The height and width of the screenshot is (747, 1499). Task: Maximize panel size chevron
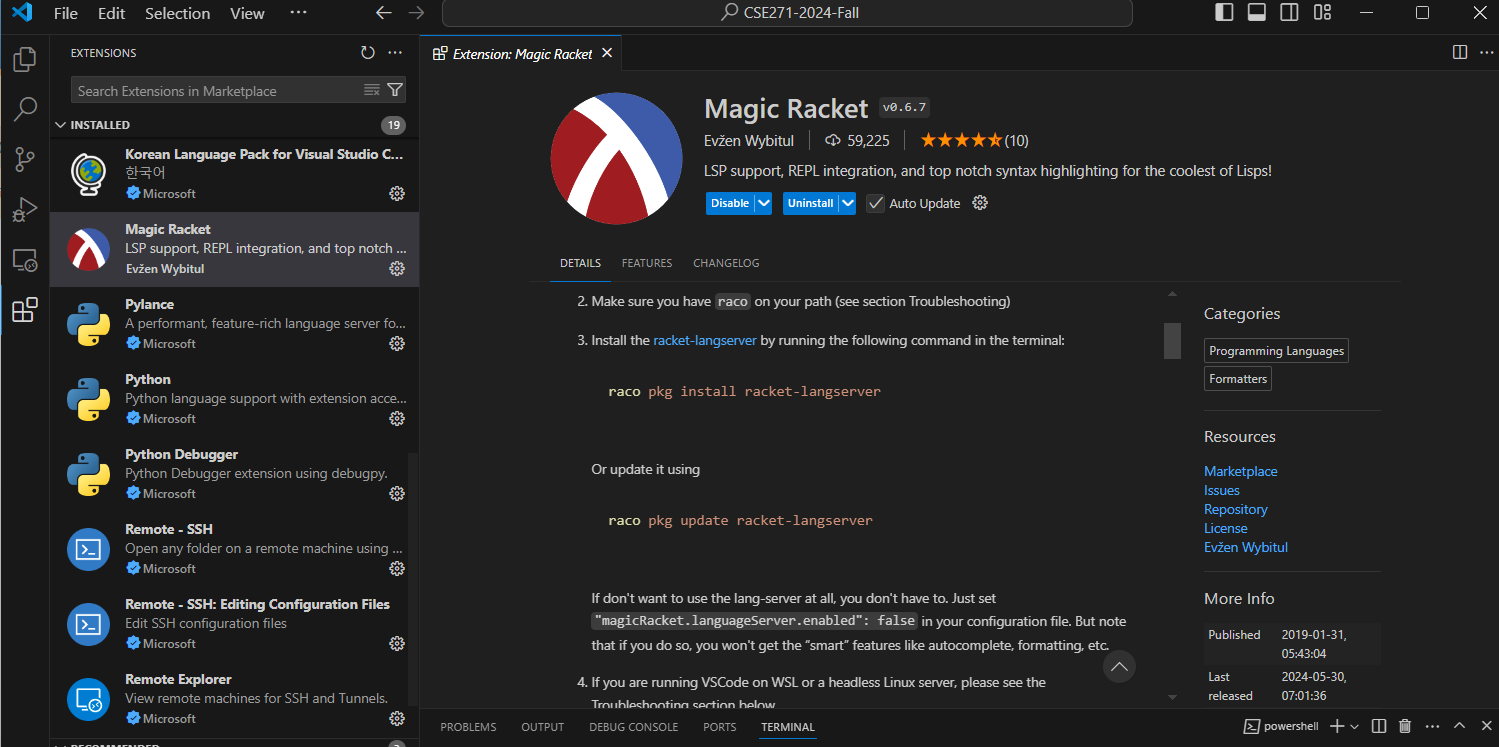pyautogui.click(x=1459, y=726)
